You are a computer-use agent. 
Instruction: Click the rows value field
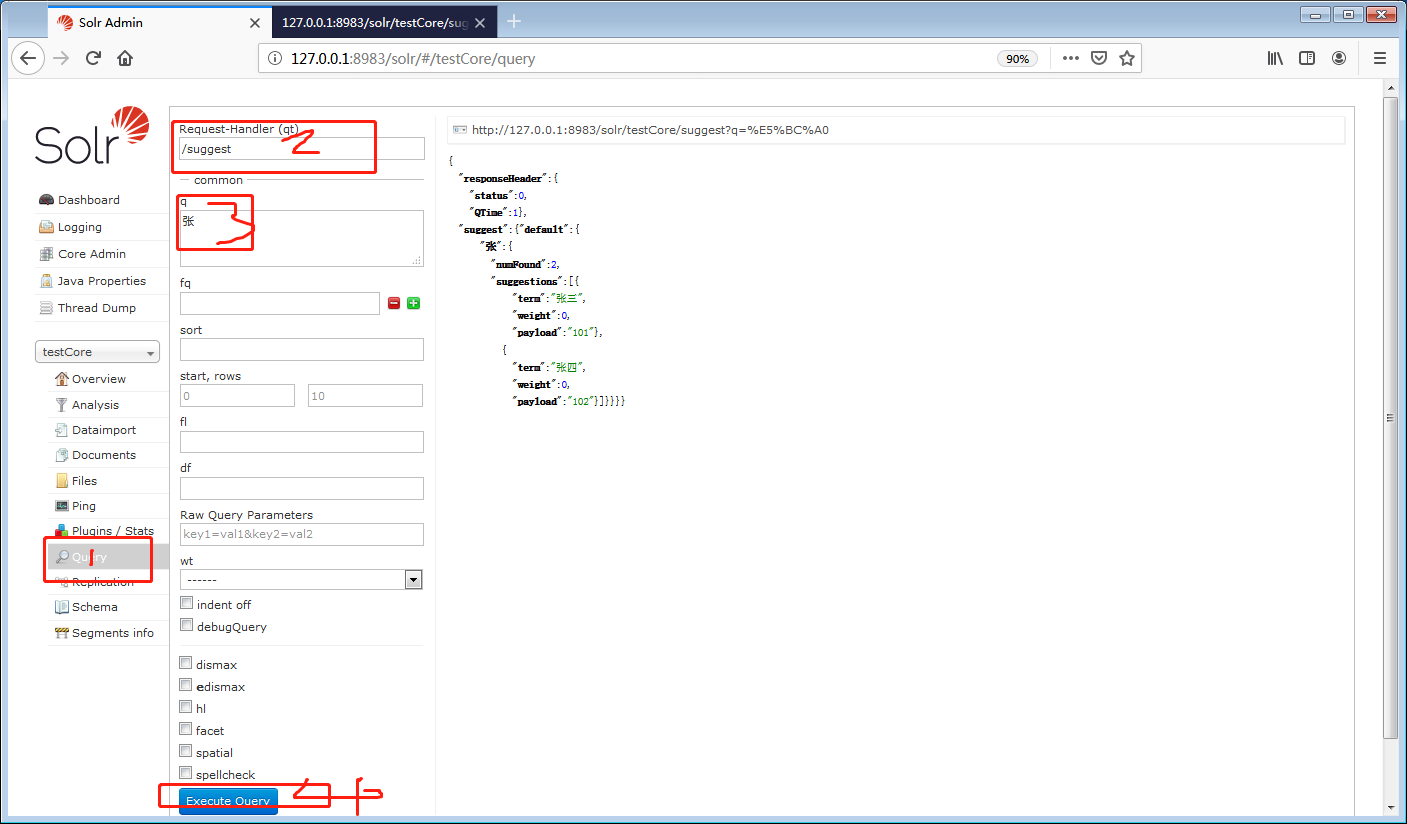click(x=365, y=396)
